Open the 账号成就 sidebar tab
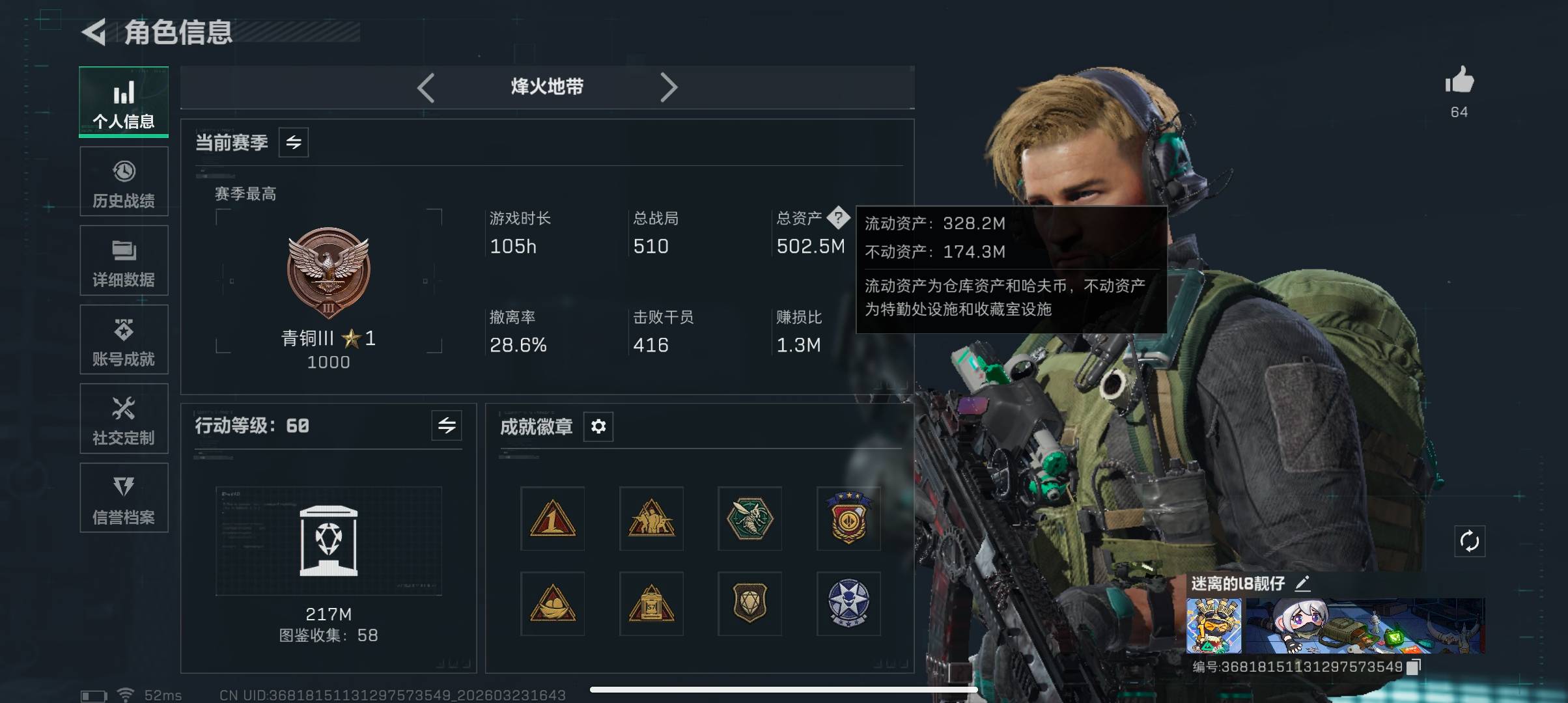The width and height of the screenshot is (1568, 703). pyautogui.click(x=124, y=340)
